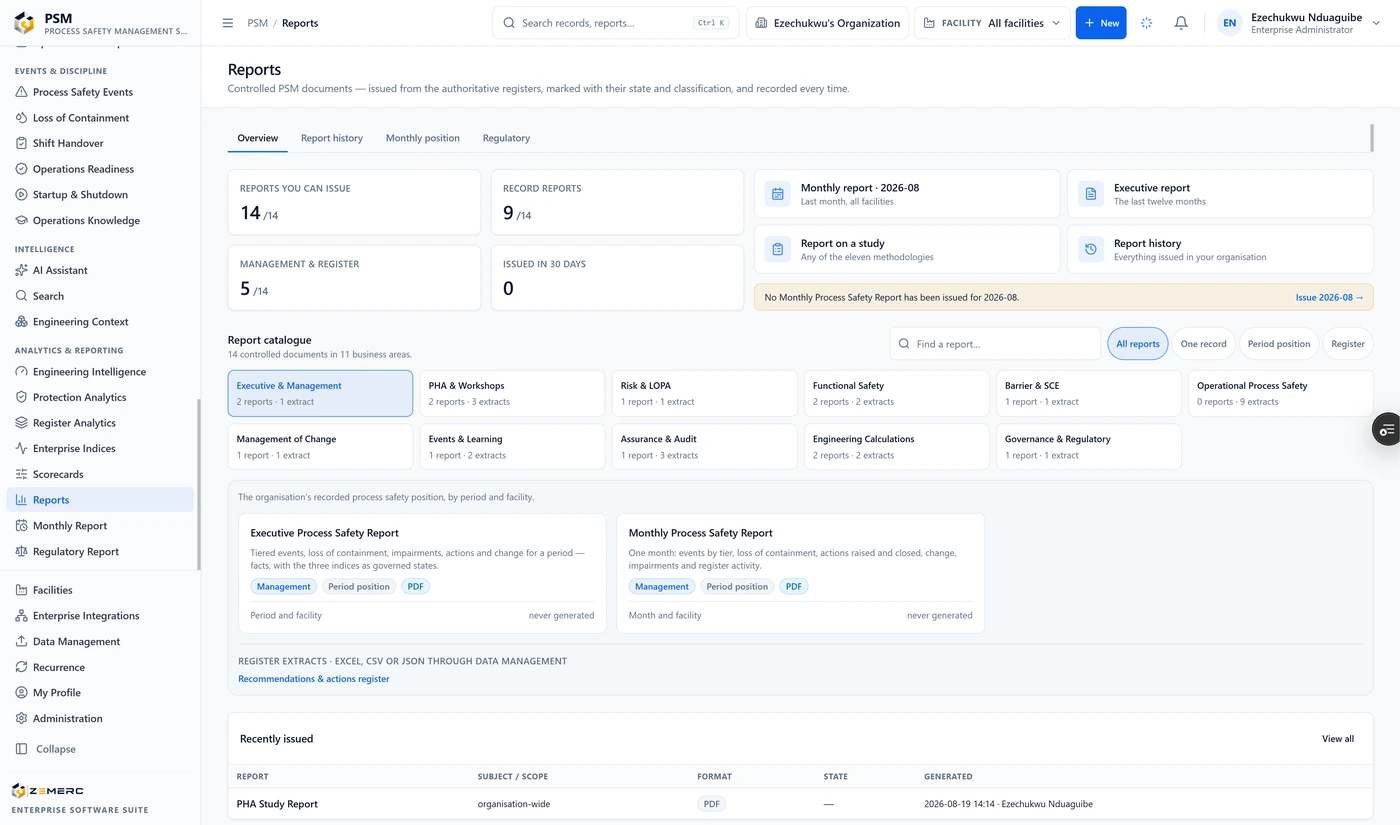Image resolution: width=1400 pixels, height=825 pixels.
Task: Click the Find a report search field
Action: pyautogui.click(x=995, y=344)
